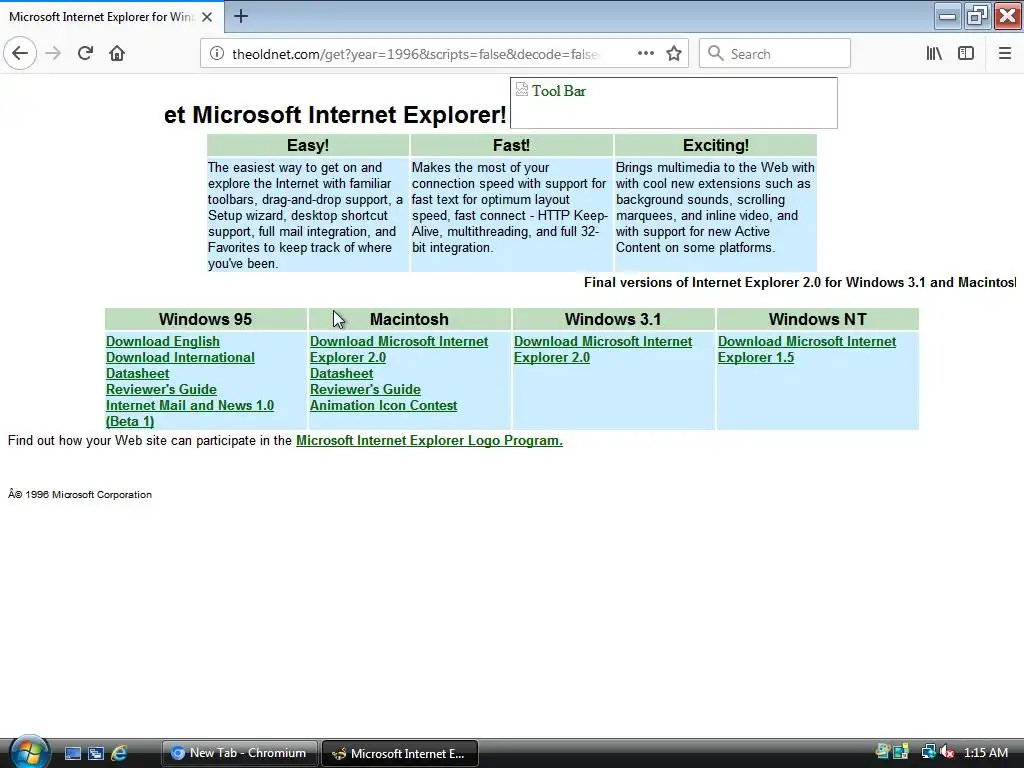1024x768 pixels.
Task: Click the Easy! heading
Action: pyautogui.click(x=308, y=145)
